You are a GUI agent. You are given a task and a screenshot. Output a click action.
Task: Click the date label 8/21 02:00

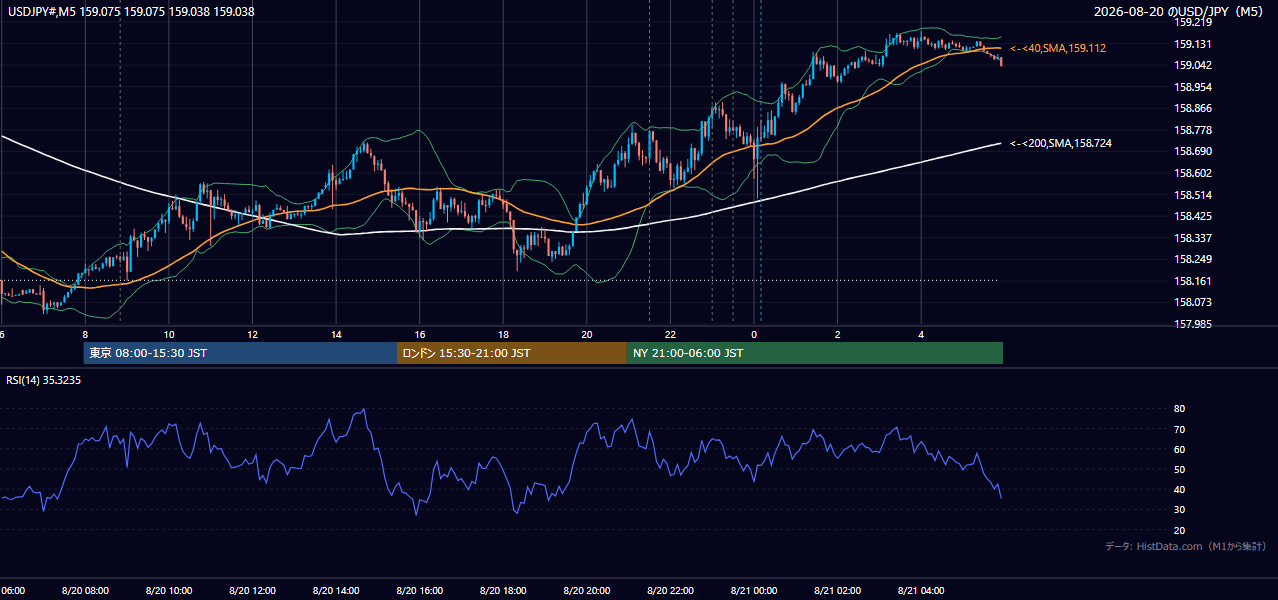837,591
